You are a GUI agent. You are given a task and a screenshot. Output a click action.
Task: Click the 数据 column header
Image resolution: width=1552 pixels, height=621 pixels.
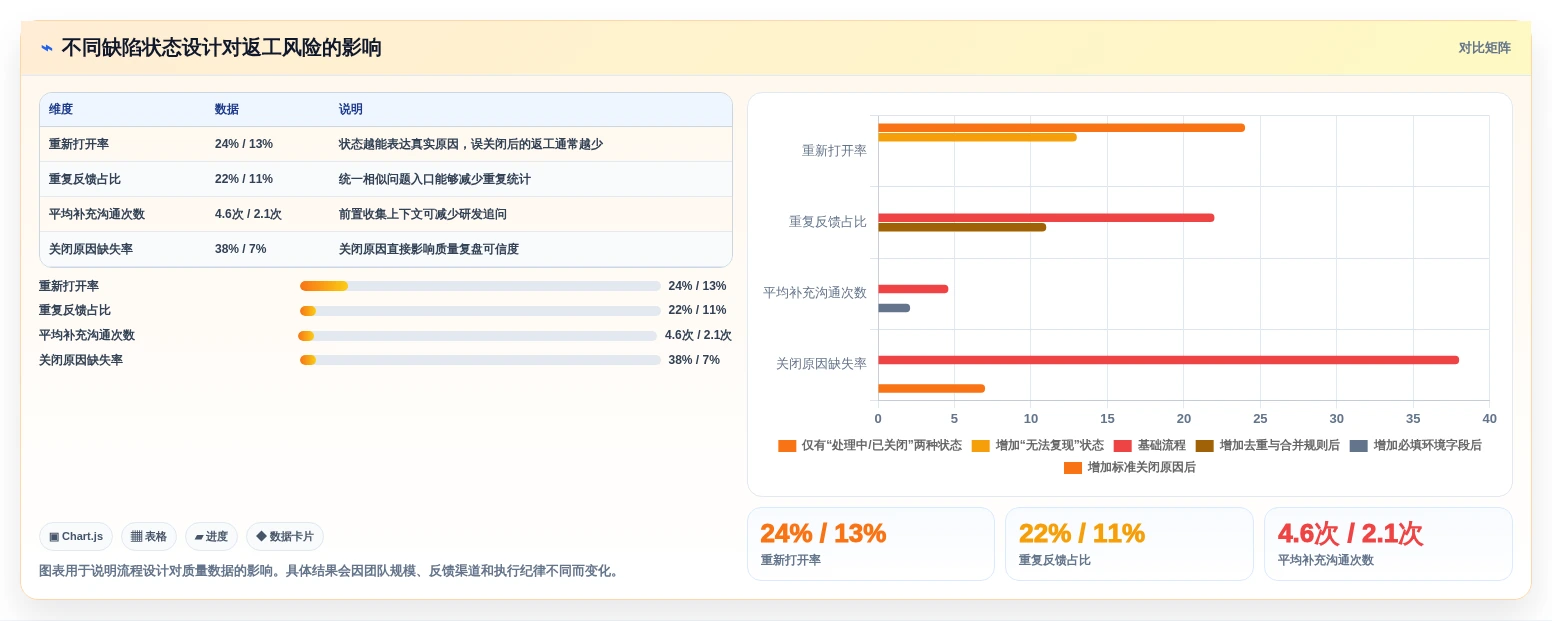tap(227, 109)
